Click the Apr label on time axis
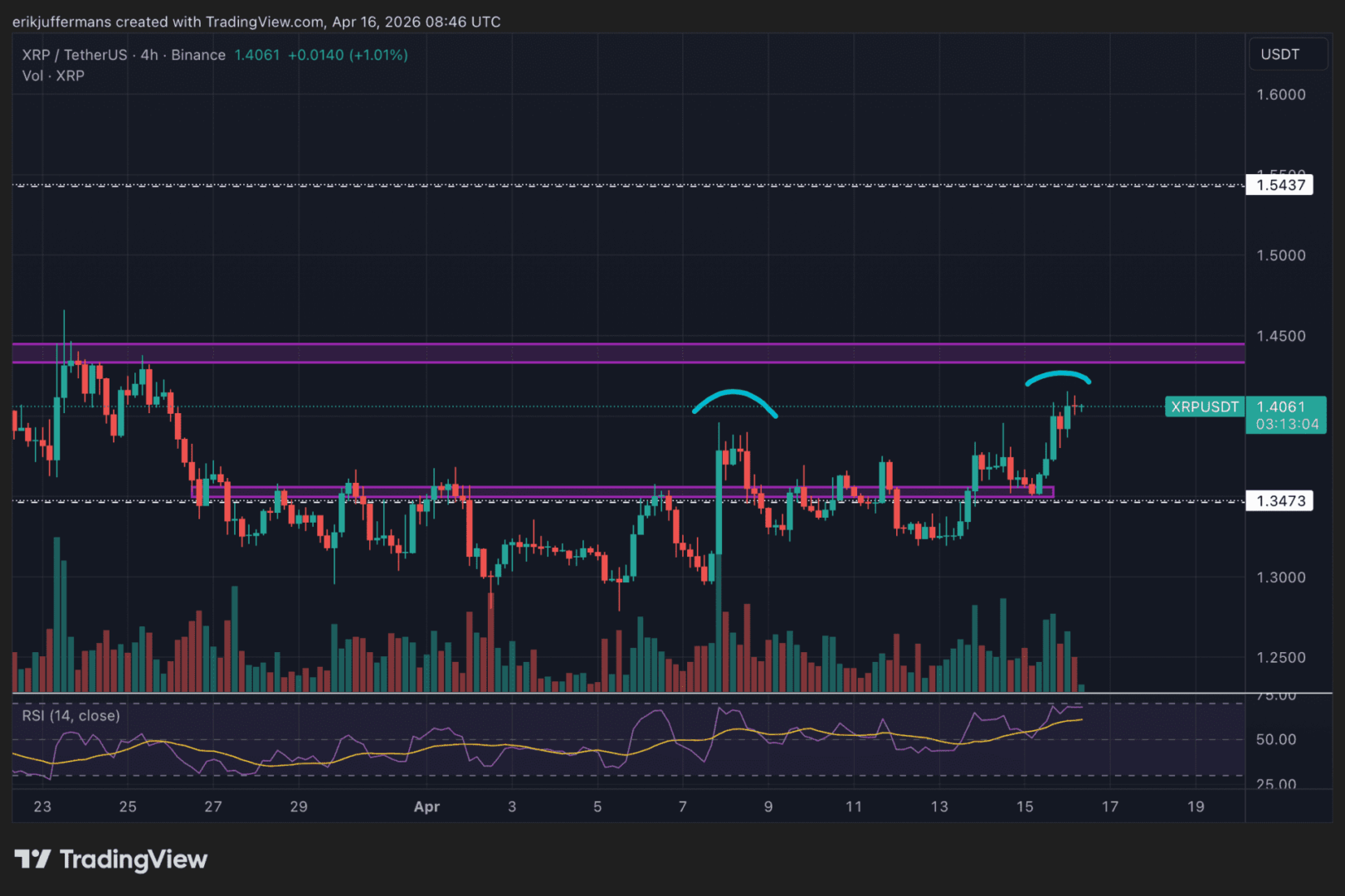Screen dimensions: 1345x896 coord(426,806)
